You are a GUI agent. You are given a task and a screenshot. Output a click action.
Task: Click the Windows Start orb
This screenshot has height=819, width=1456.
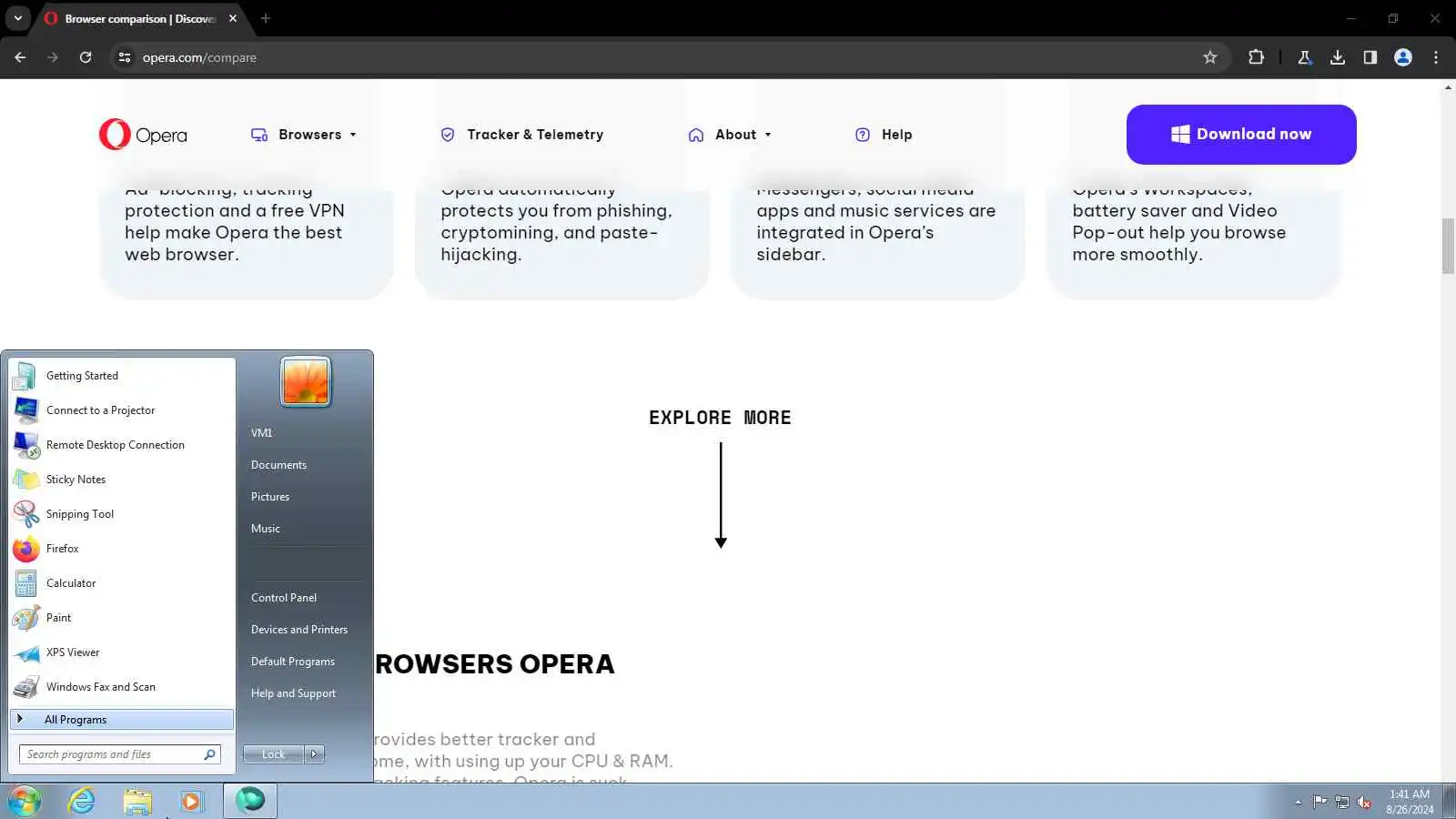[25, 801]
